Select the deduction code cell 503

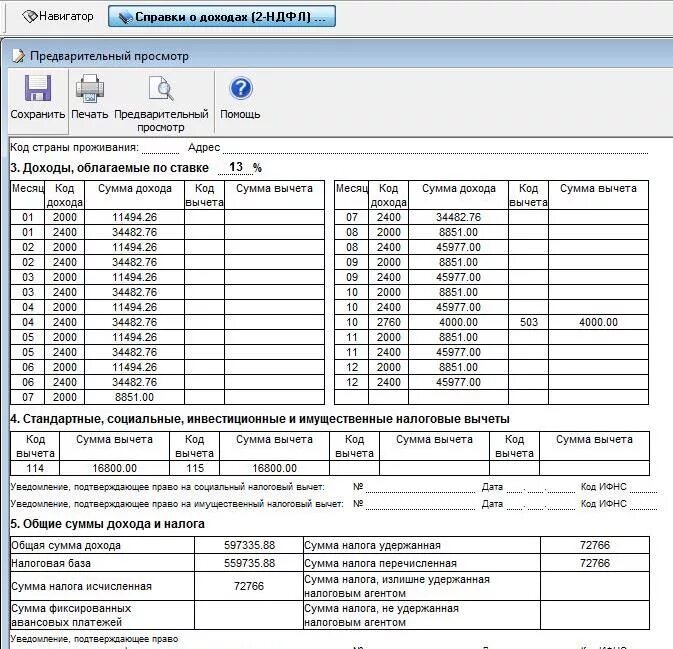[x=528, y=322]
